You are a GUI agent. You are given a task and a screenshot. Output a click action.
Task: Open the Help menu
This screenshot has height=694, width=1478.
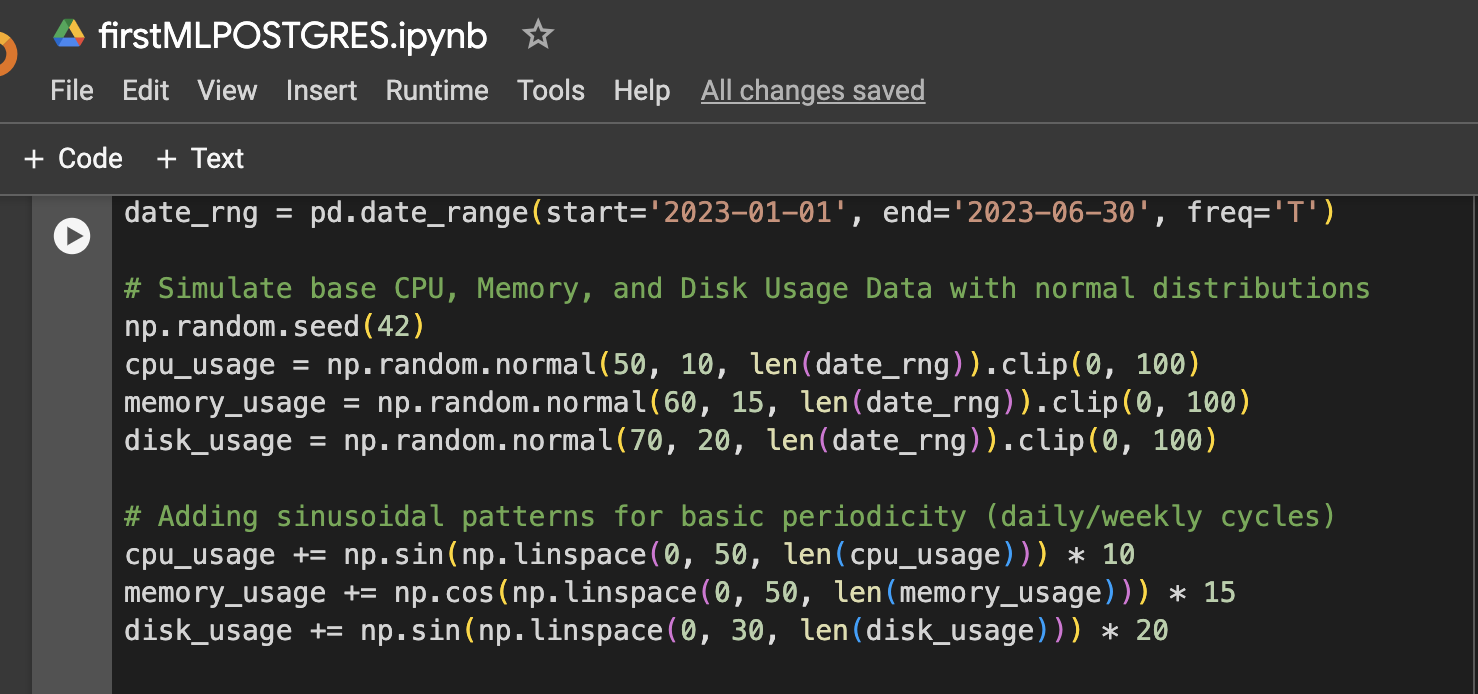pyautogui.click(x=642, y=91)
